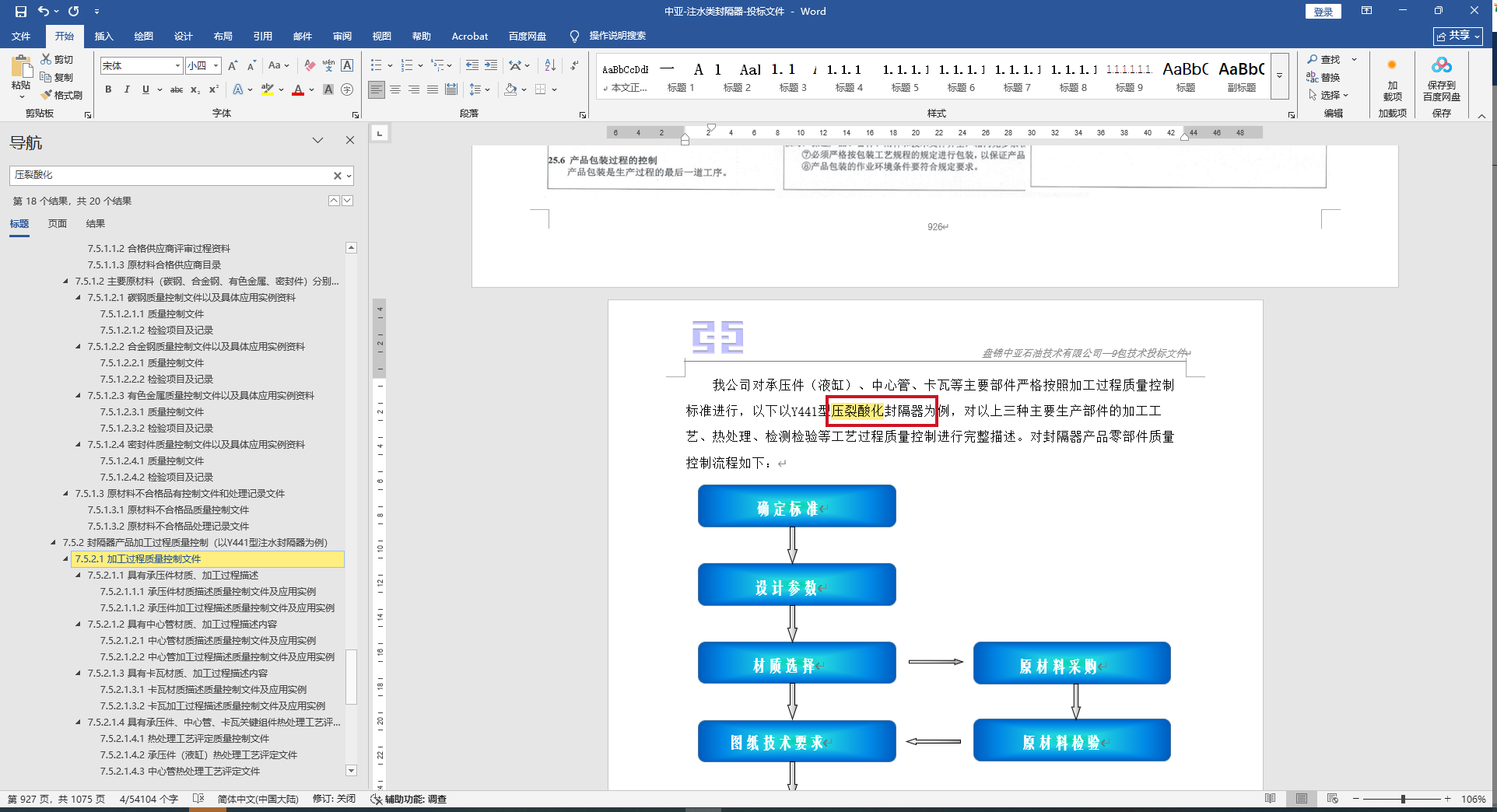
Task: Toggle subscript formatting
Action: coord(195,89)
